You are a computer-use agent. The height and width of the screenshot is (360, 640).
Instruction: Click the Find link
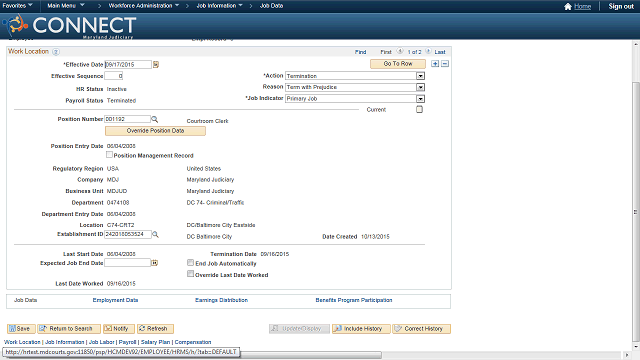coord(360,52)
